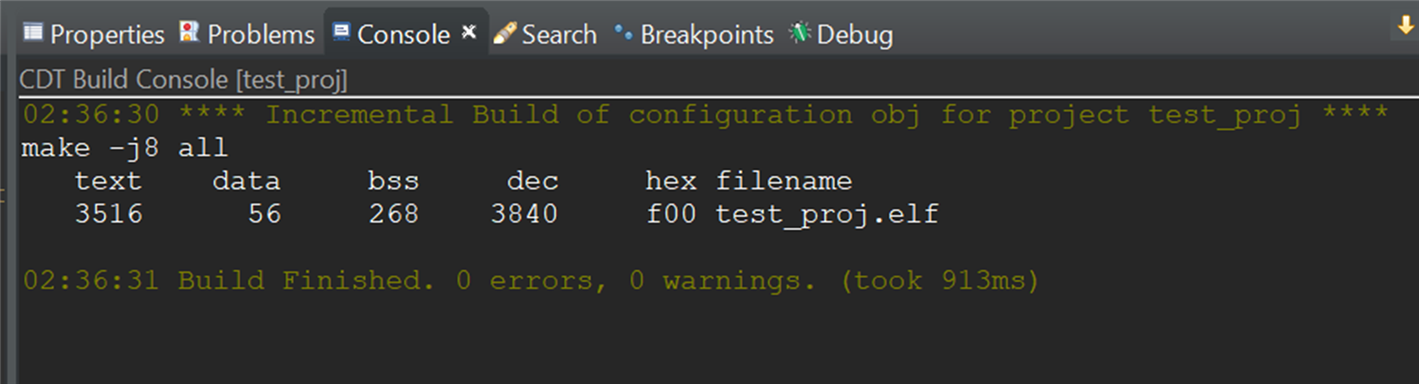Click the Problems tab's warning icon
The image size is (1419, 384).
click(189, 33)
